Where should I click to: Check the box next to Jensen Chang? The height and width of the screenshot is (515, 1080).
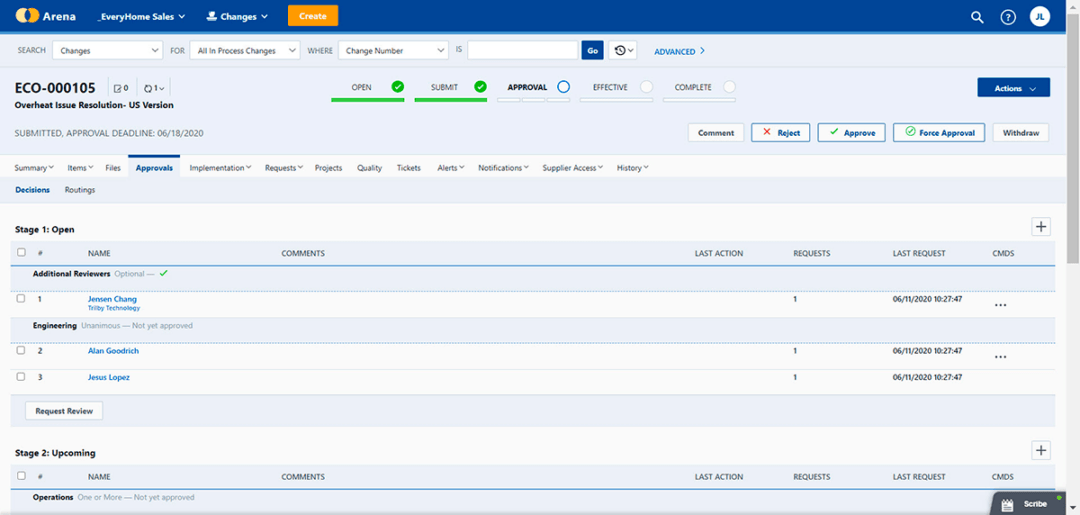click(21, 298)
